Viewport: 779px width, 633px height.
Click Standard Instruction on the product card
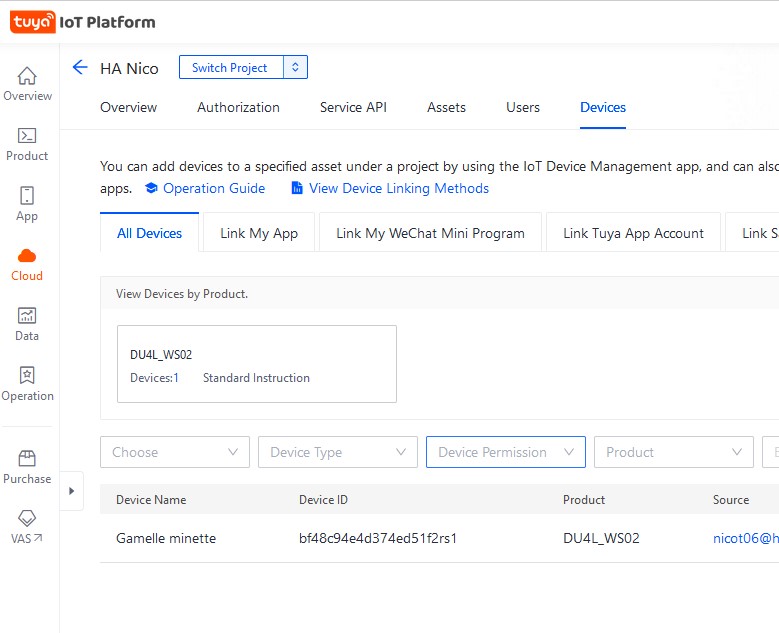[256, 378]
